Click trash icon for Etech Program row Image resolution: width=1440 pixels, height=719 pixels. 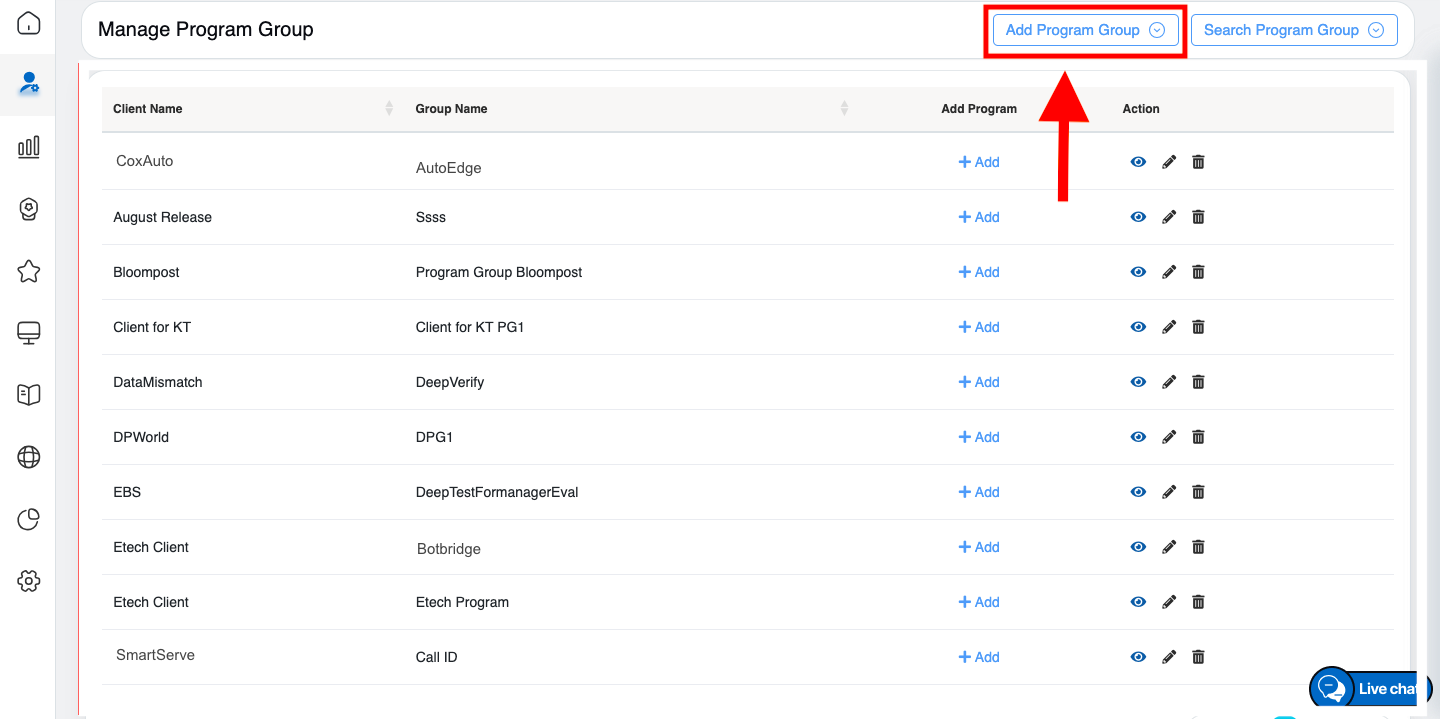pos(1198,602)
